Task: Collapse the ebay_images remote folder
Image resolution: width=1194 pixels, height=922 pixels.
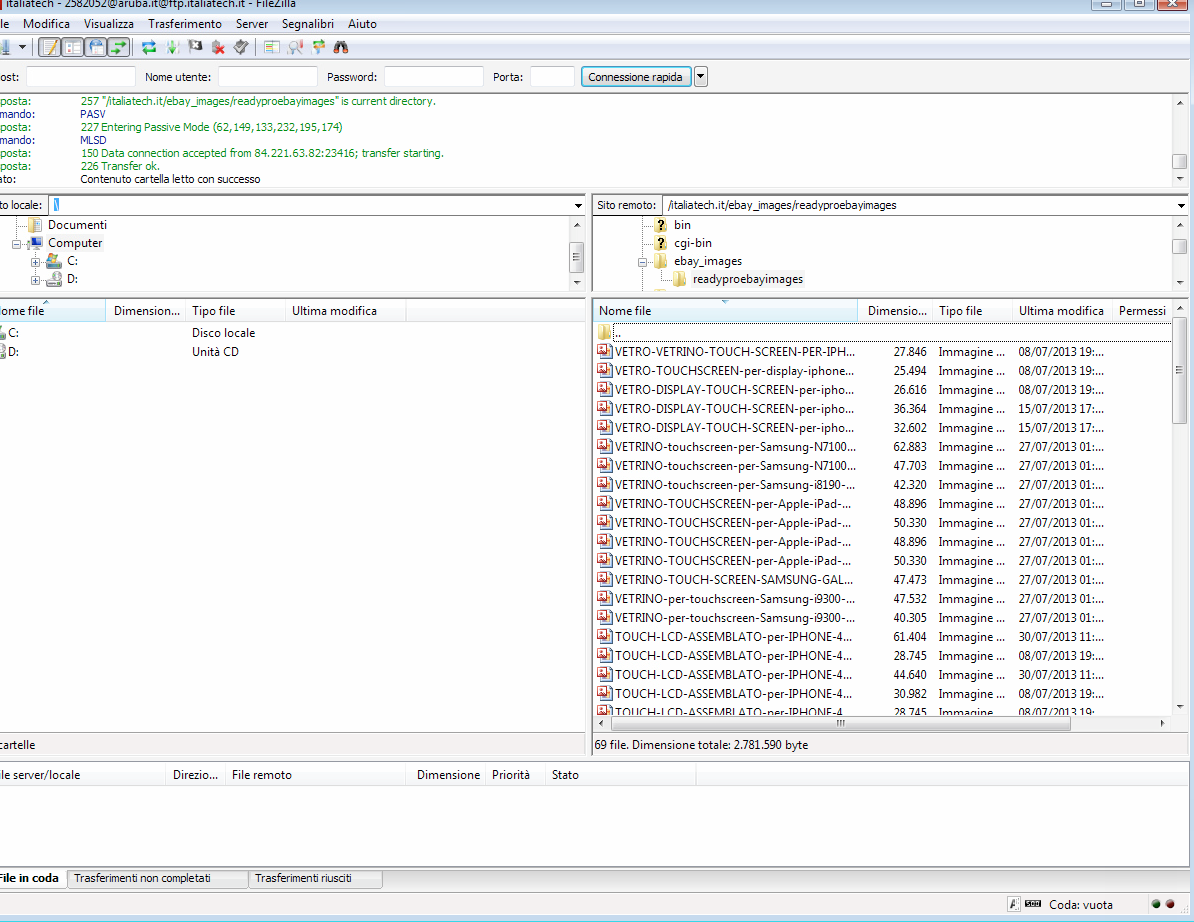Action: click(x=642, y=262)
